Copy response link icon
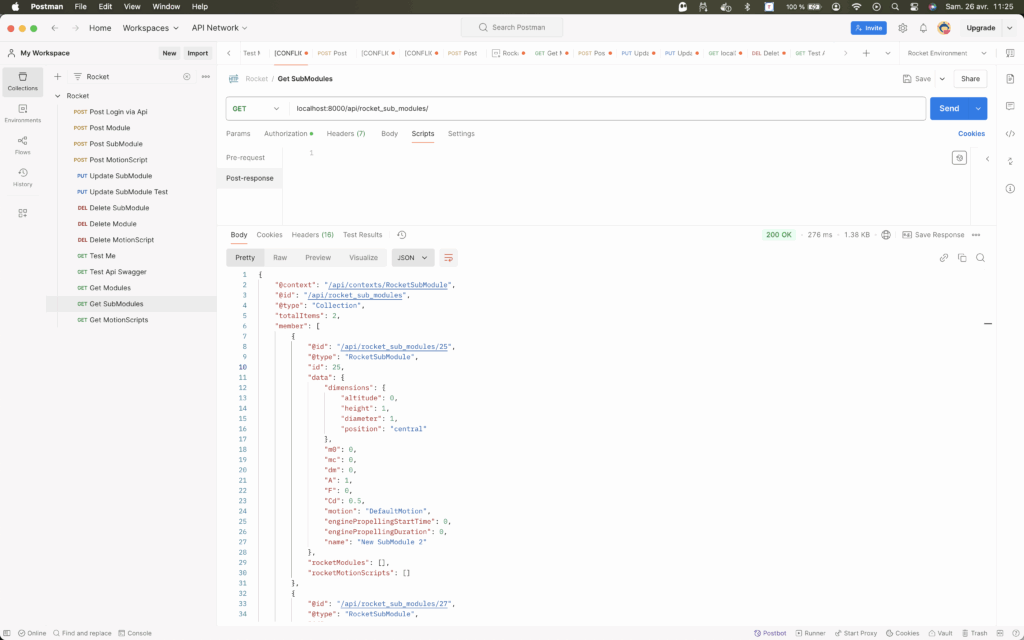The image size is (1024, 640). tap(944, 258)
